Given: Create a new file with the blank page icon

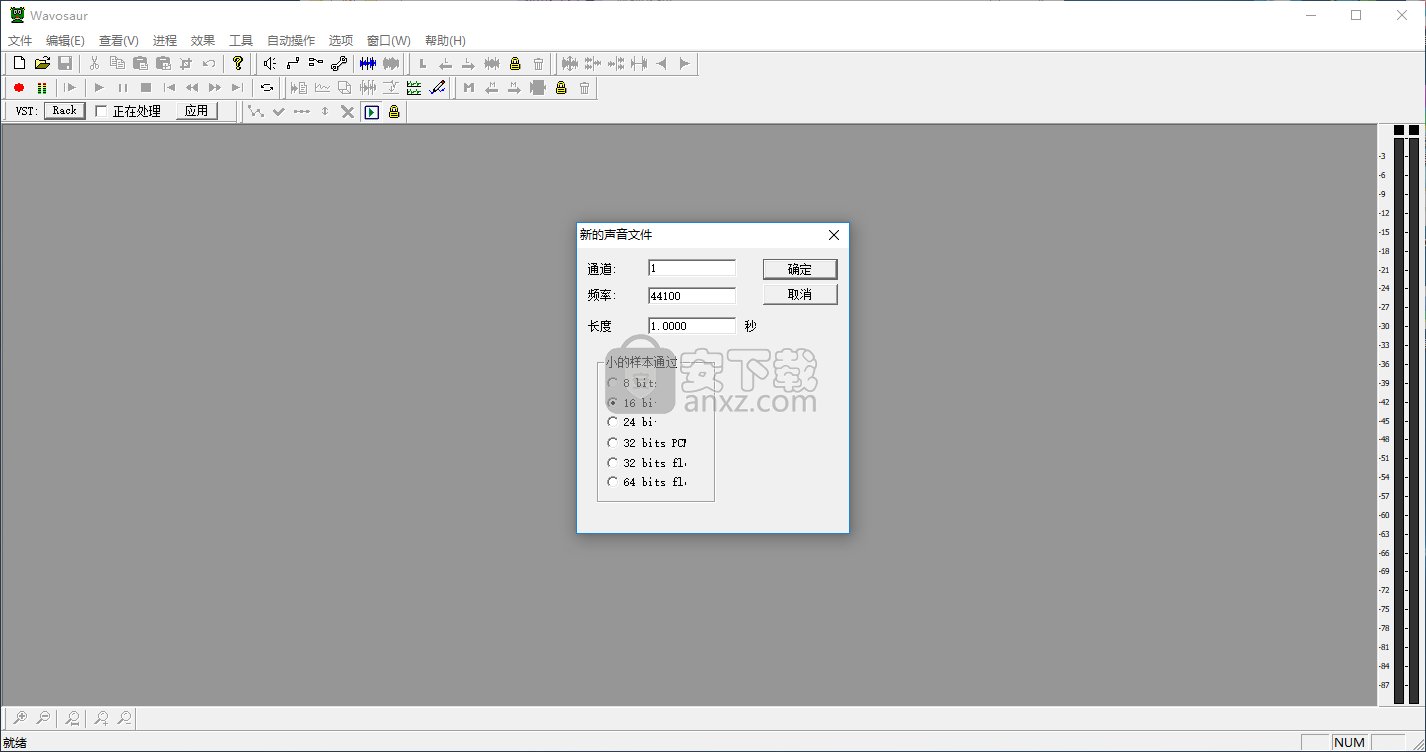Looking at the screenshot, I should [x=19, y=63].
